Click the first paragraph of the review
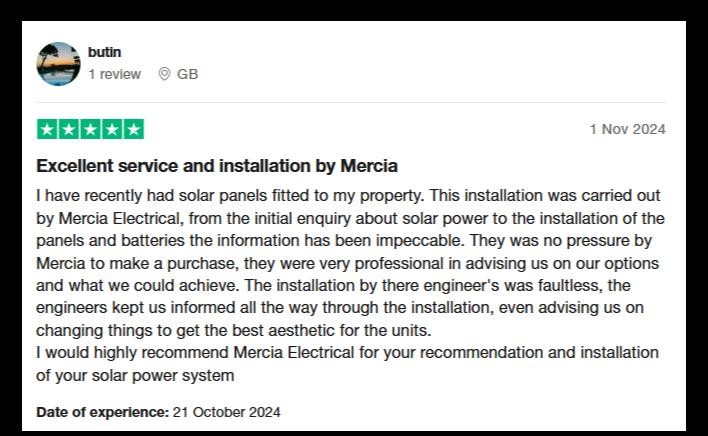The image size is (708, 436). point(350,263)
